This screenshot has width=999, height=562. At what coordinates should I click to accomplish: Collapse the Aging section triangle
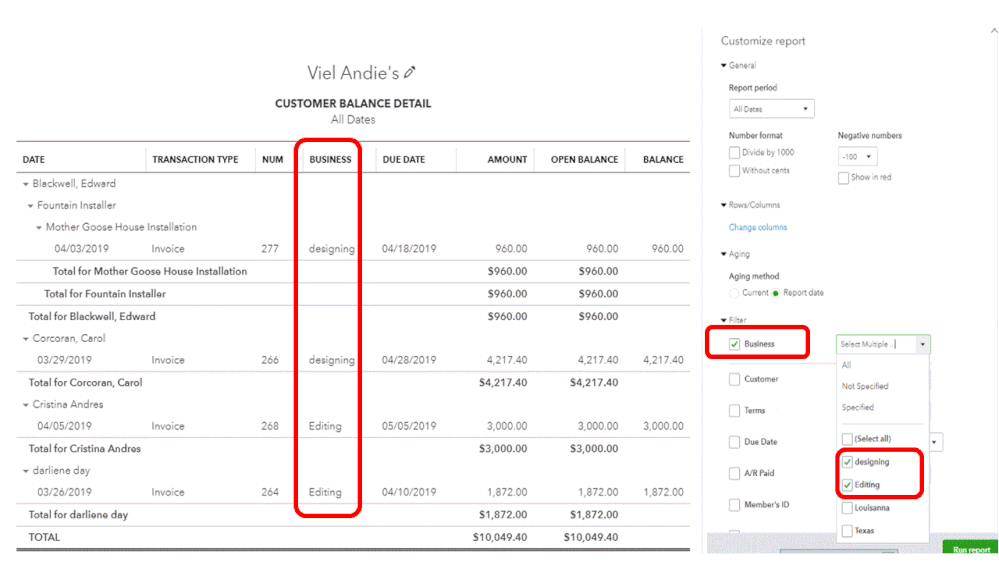click(724, 254)
